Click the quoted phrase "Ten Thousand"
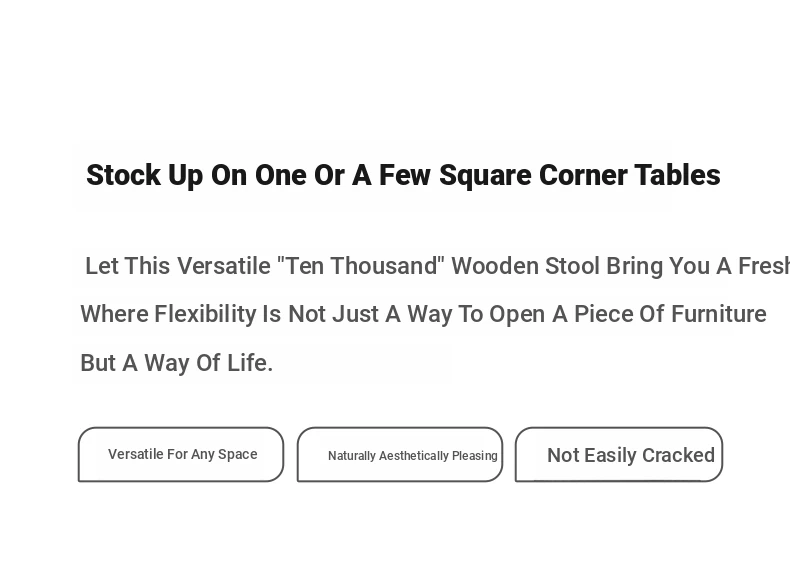The width and height of the screenshot is (790, 581). tap(361, 266)
